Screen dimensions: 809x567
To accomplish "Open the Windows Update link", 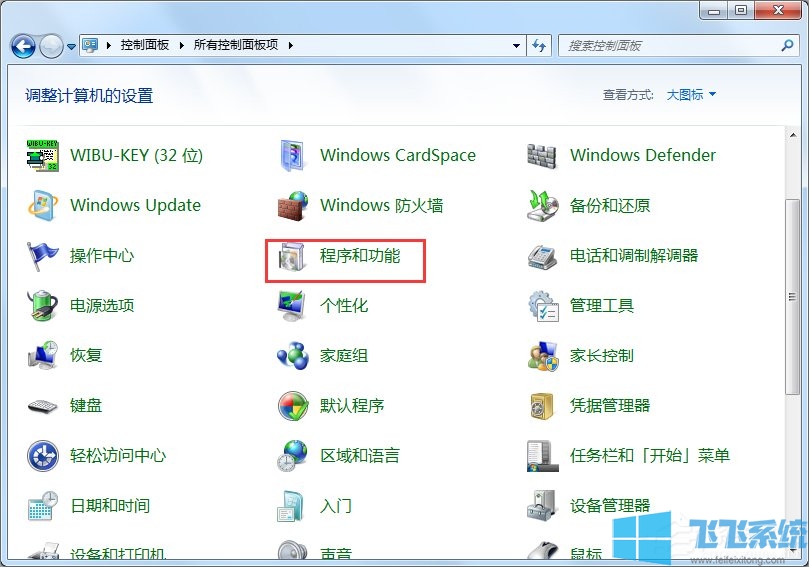I will pos(135,206).
